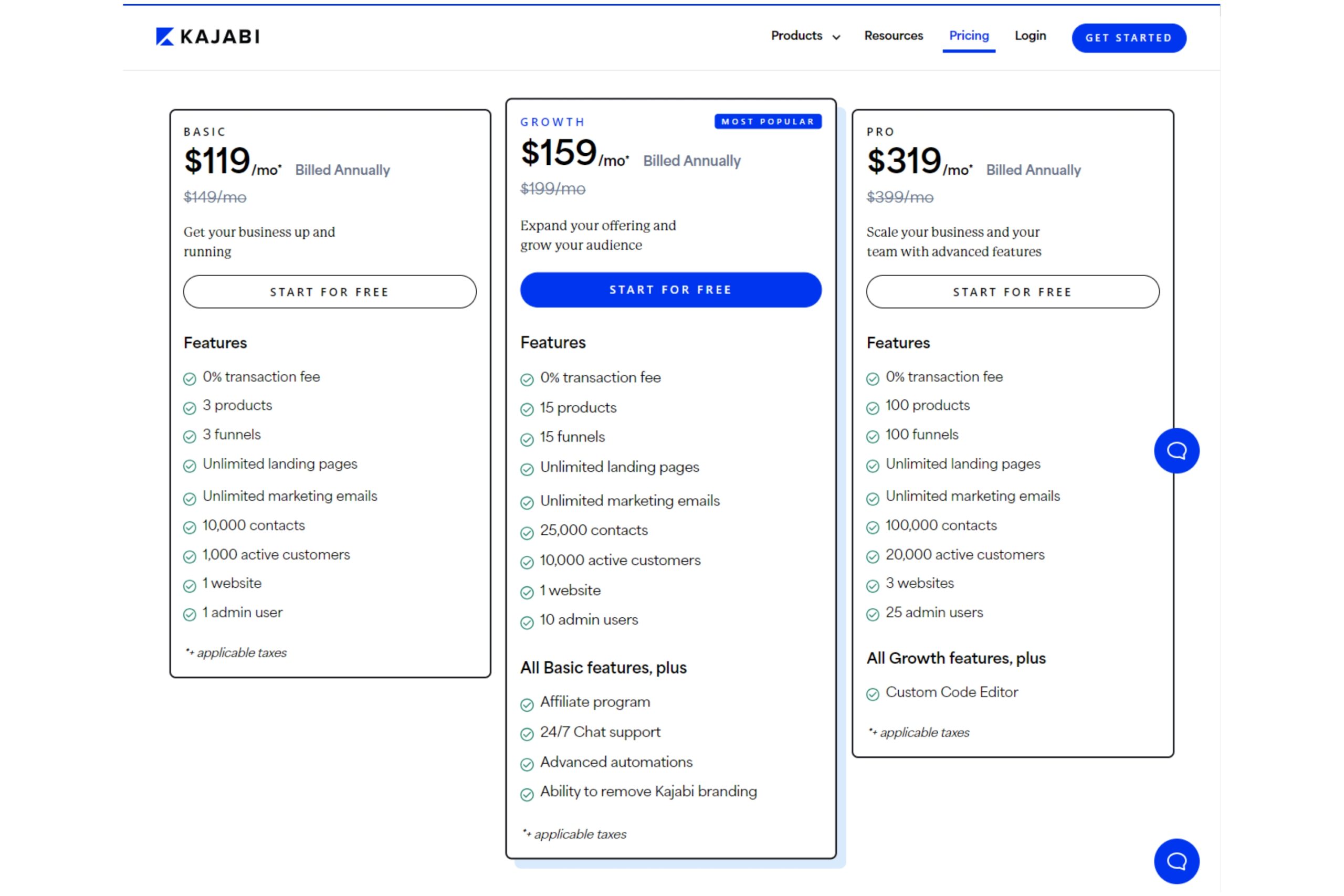Click the check icon beside '1 admin user'
The image size is (1344, 896).
(189, 614)
